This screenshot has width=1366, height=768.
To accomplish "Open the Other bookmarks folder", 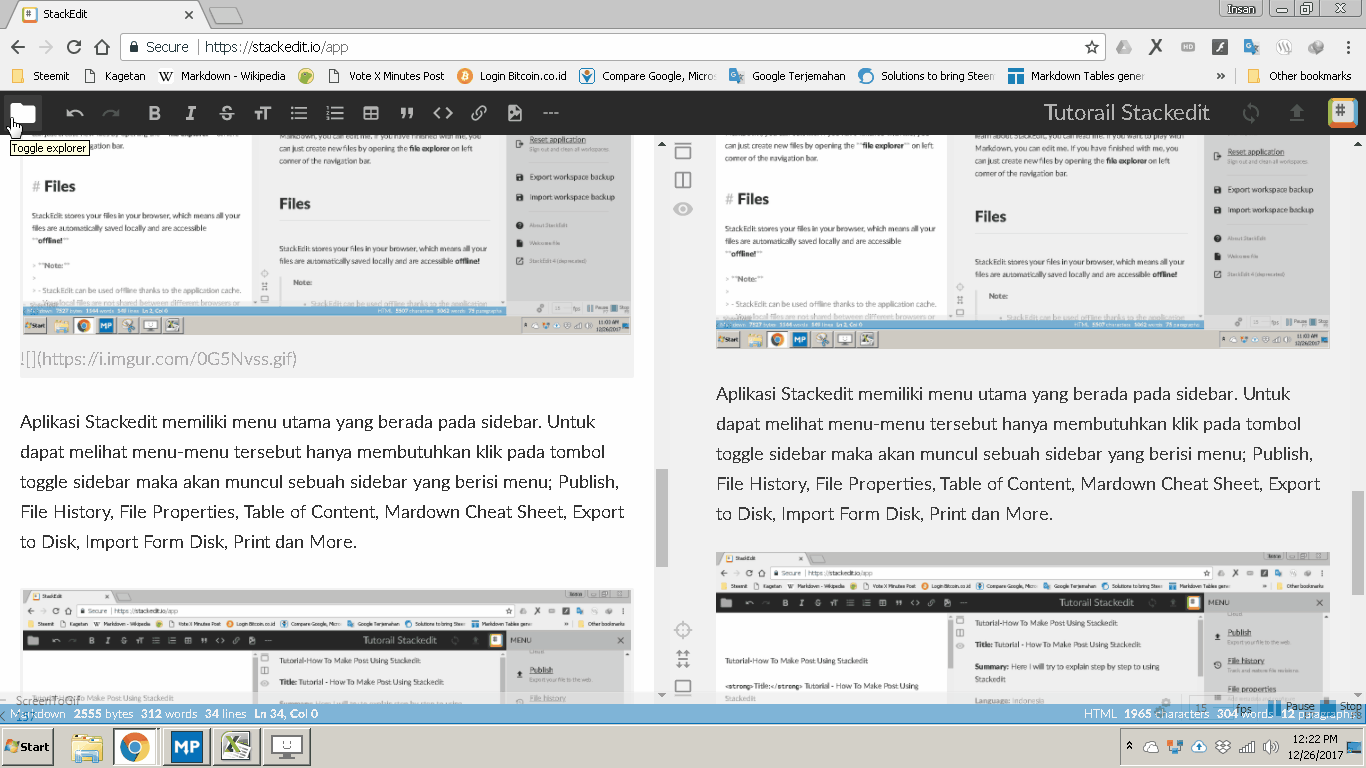I will coord(1299,76).
